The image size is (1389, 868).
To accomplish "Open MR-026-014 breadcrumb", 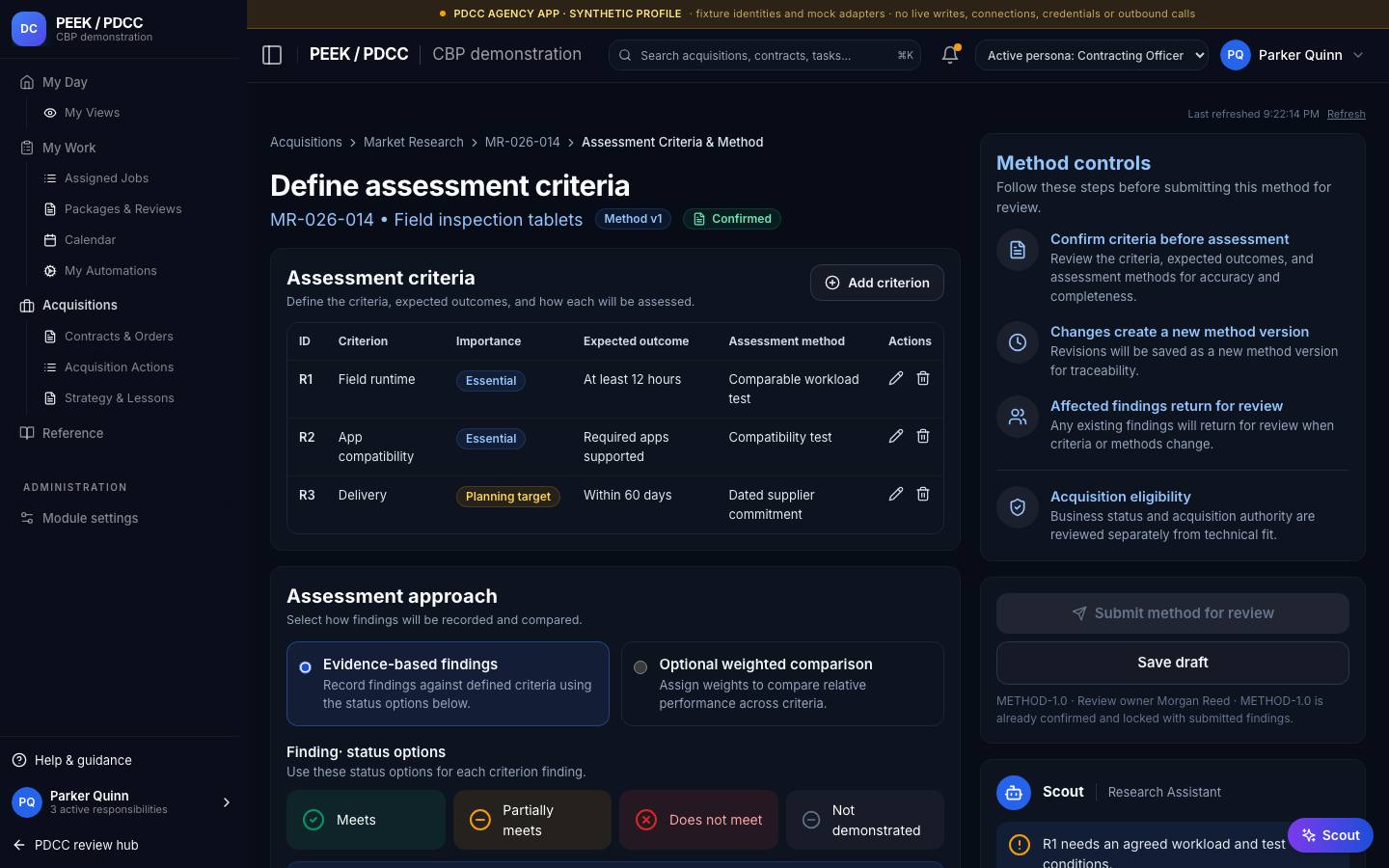I will 522,142.
